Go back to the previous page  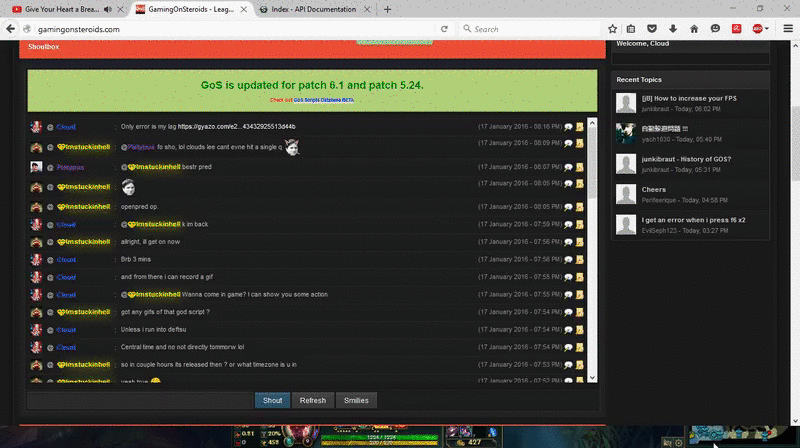pos(11,29)
